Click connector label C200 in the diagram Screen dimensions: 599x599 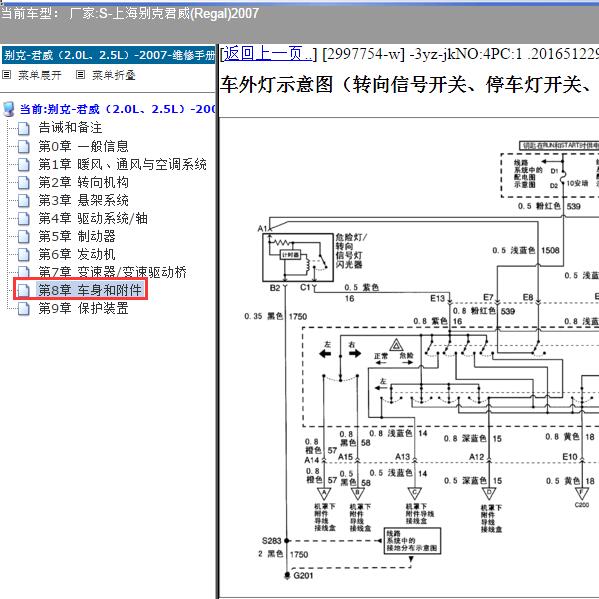click(582, 505)
